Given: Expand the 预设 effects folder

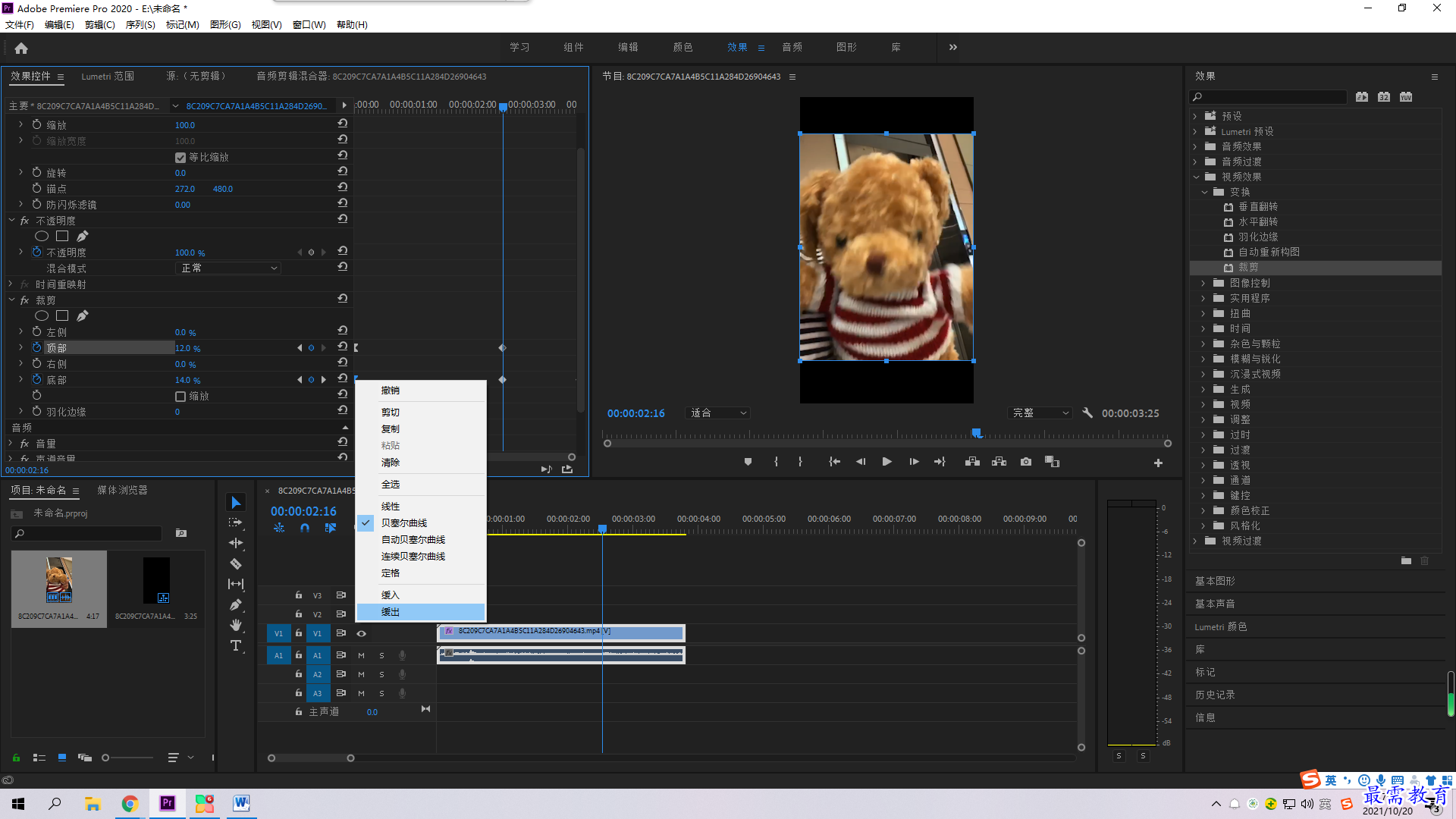Looking at the screenshot, I should click(x=1195, y=116).
